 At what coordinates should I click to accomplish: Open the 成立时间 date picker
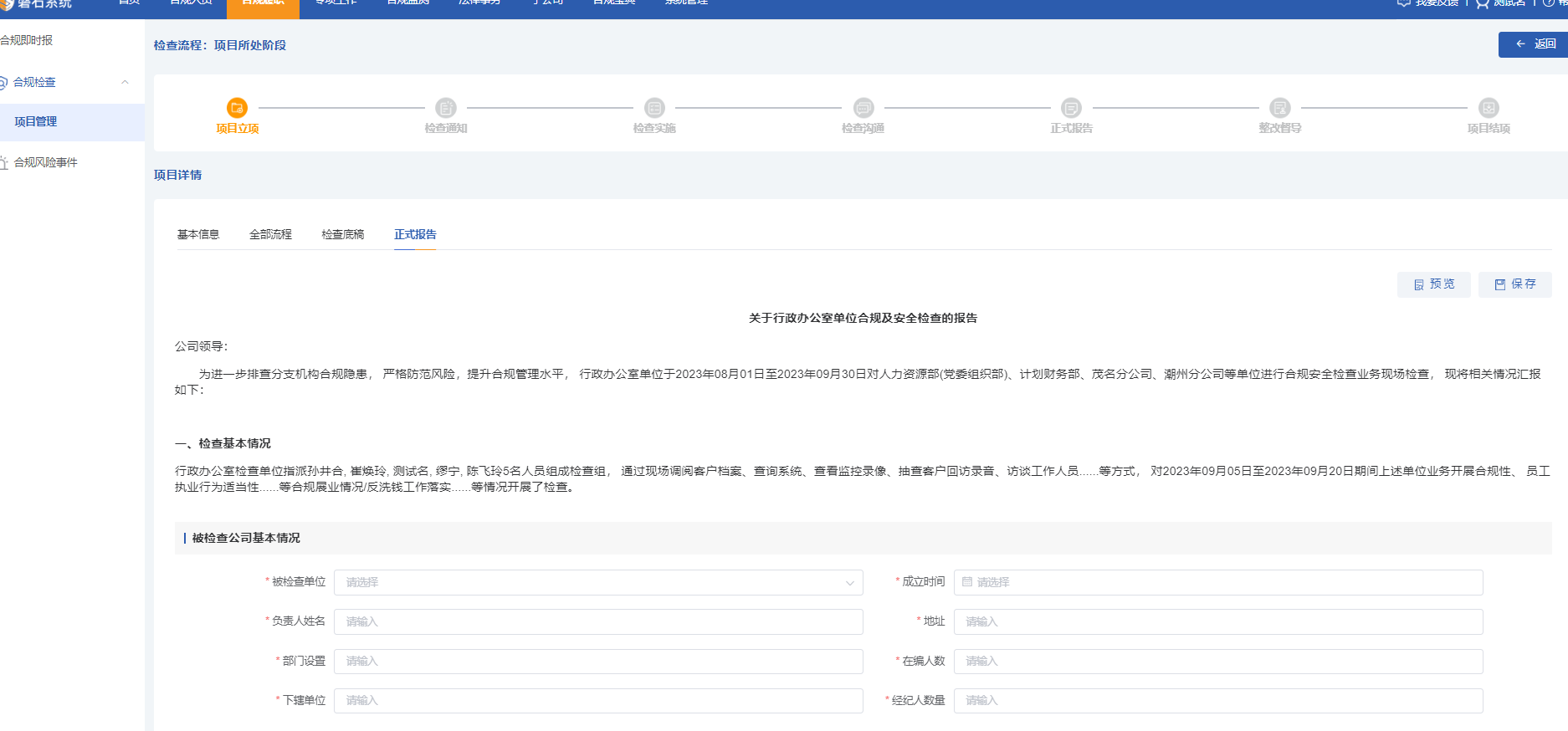pos(1218,582)
